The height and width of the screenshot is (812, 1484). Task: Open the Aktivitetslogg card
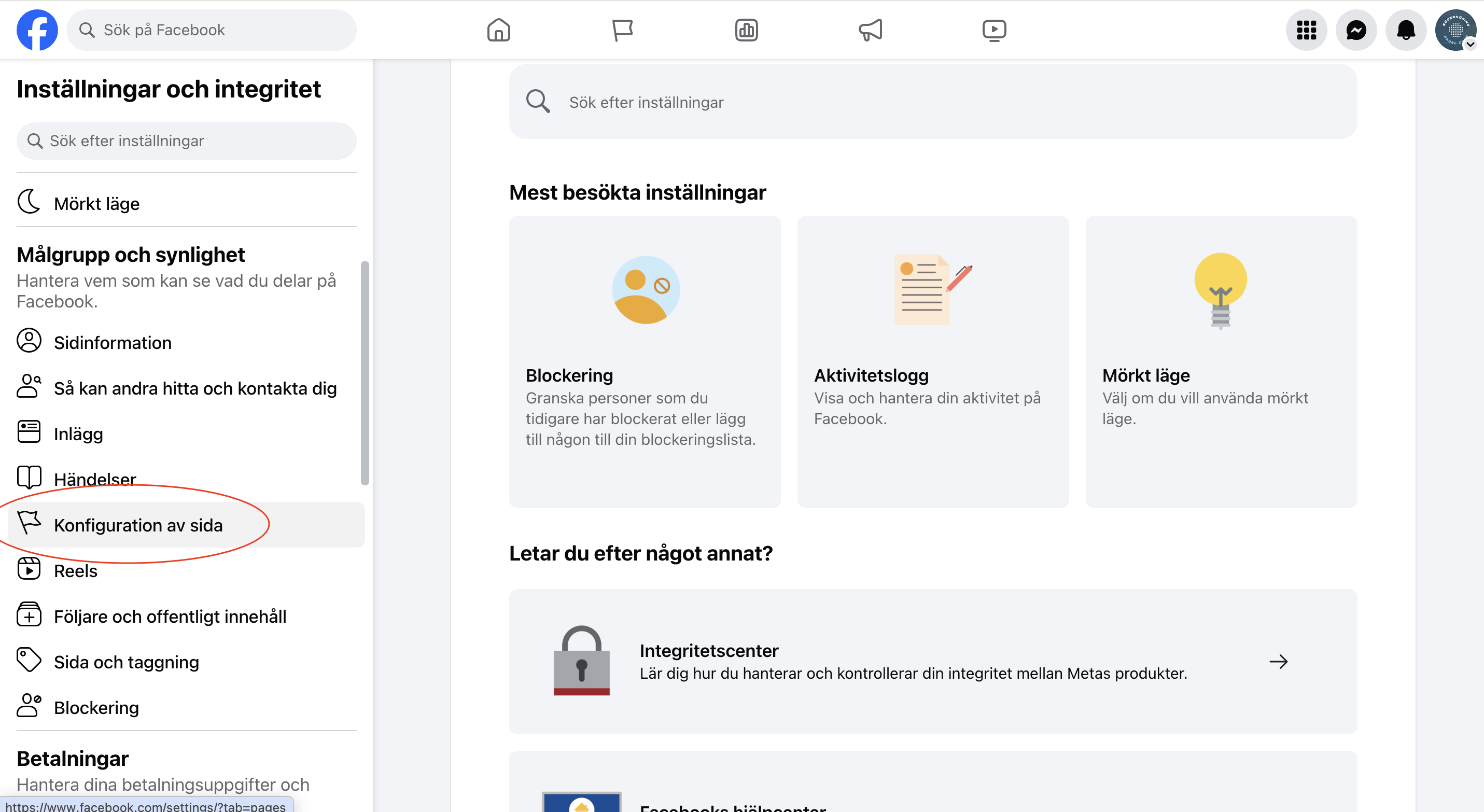tap(932, 361)
